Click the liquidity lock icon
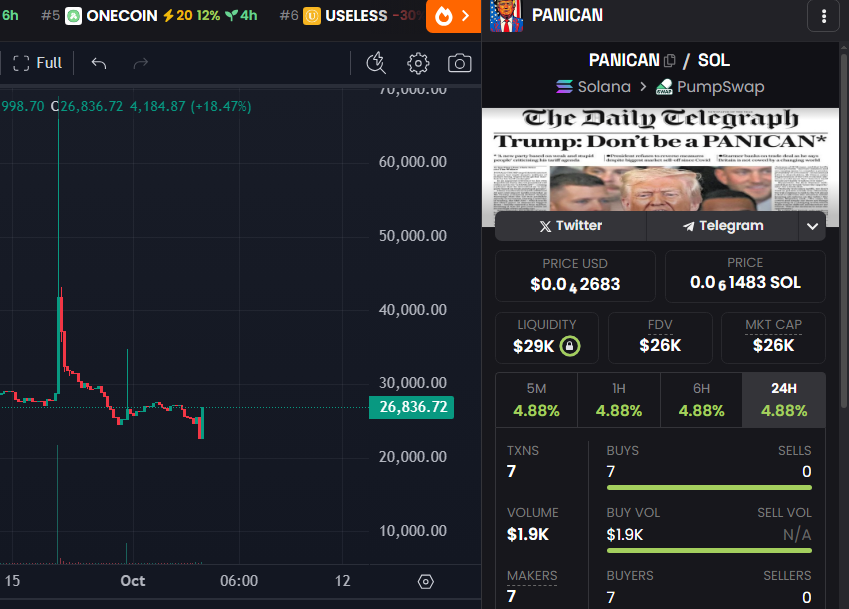 click(x=570, y=346)
